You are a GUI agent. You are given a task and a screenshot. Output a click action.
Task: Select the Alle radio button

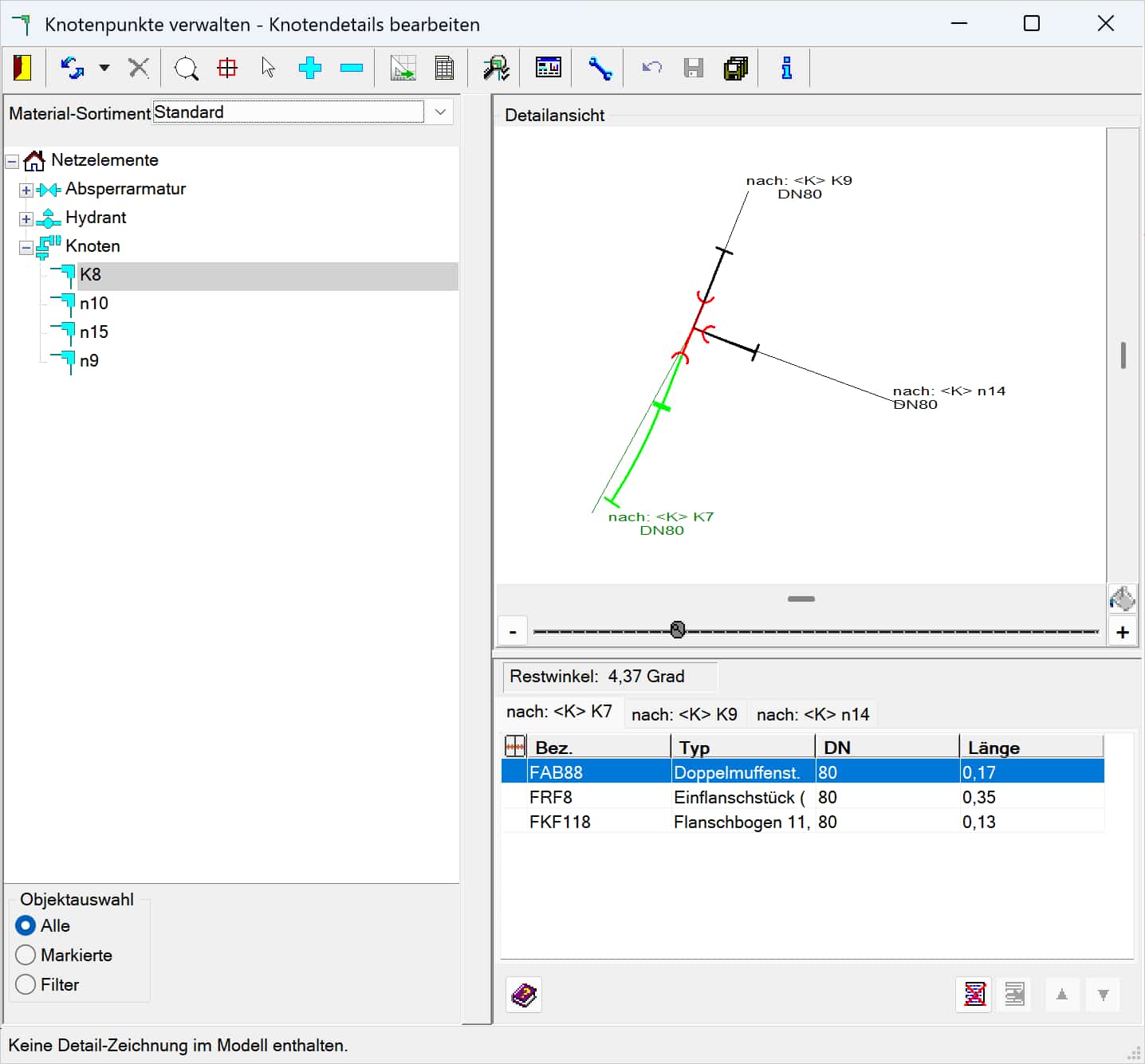tap(26, 925)
